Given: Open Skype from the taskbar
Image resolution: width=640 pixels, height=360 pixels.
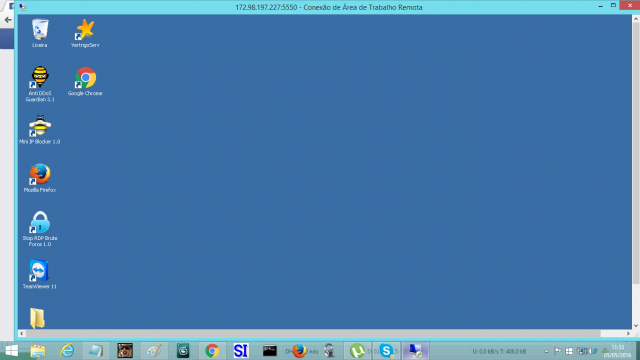Looking at the screenshot, I should click(x=386, y=351).
